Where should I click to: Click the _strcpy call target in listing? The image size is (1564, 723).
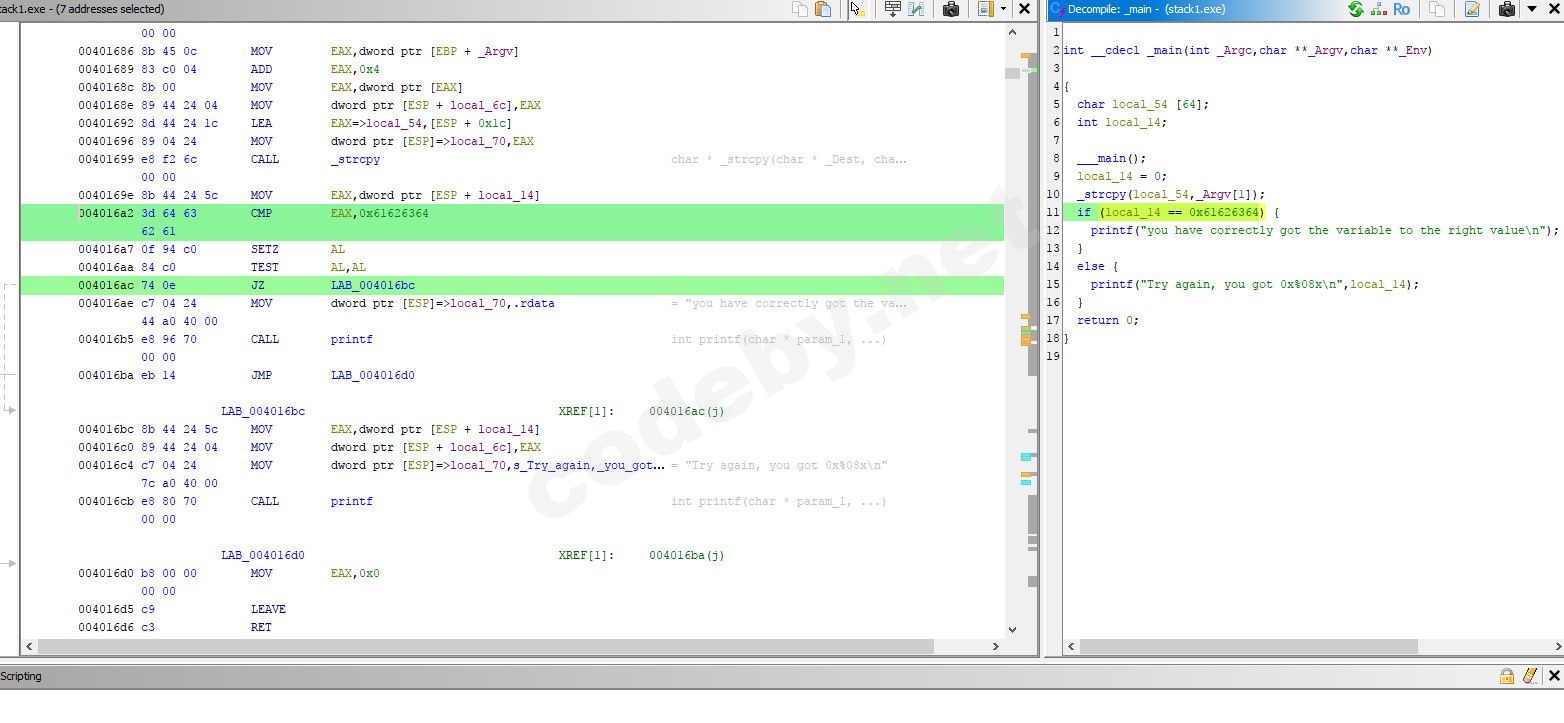pos(355,160)
